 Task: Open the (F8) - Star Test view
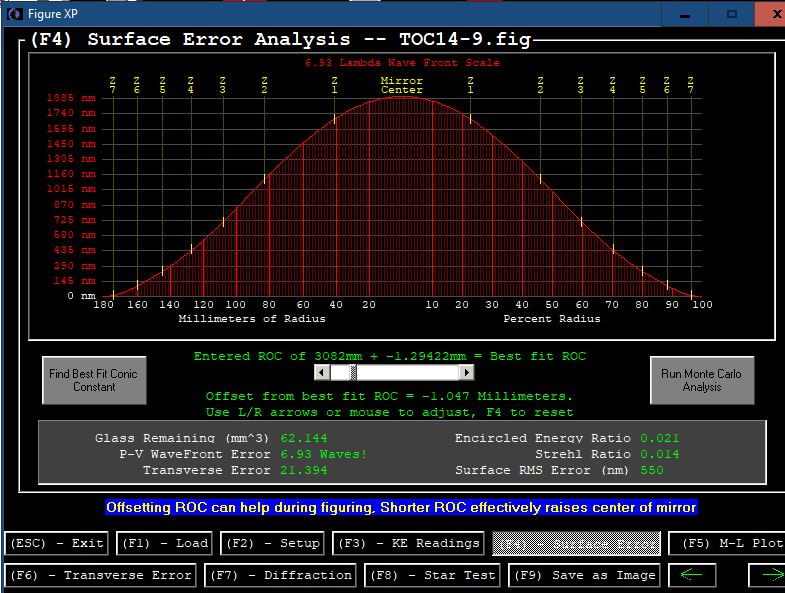[x=433, y=575]
